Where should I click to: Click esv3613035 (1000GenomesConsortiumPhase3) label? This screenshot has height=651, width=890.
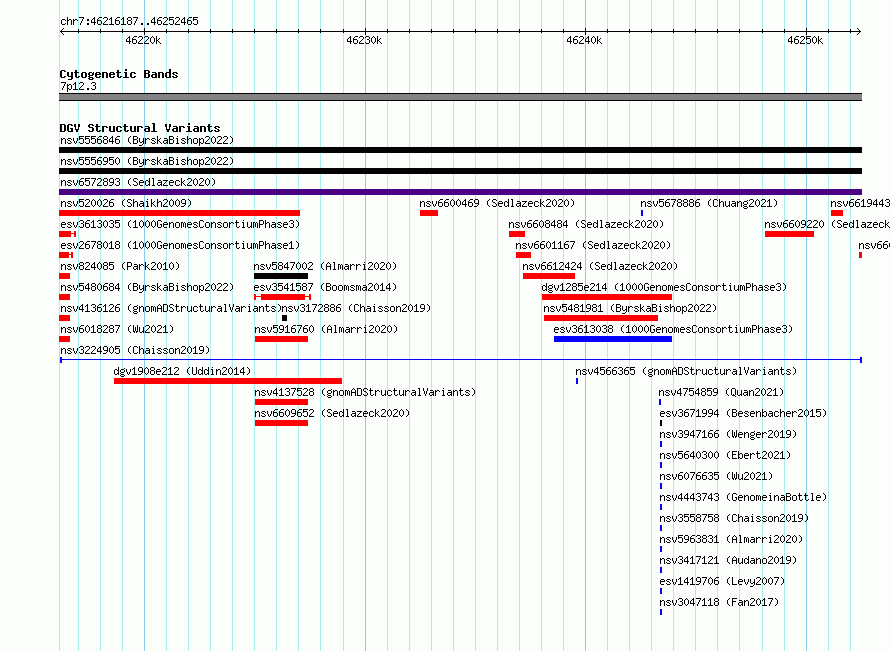pyautogui.click(x=180, y=224)
